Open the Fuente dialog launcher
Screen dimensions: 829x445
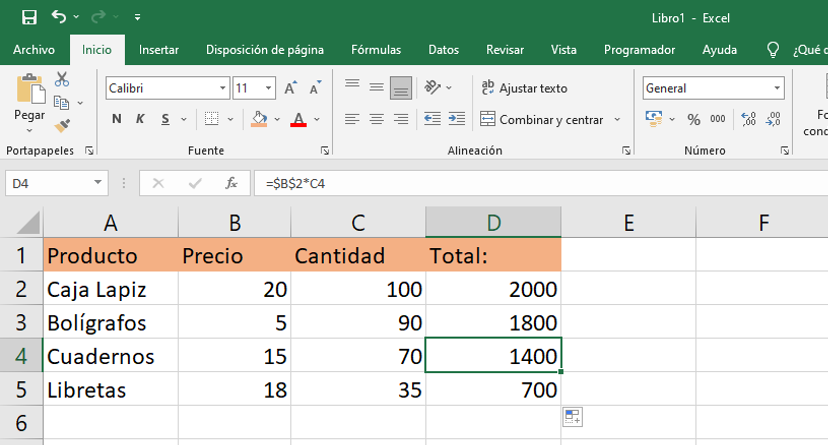(325, 151)
